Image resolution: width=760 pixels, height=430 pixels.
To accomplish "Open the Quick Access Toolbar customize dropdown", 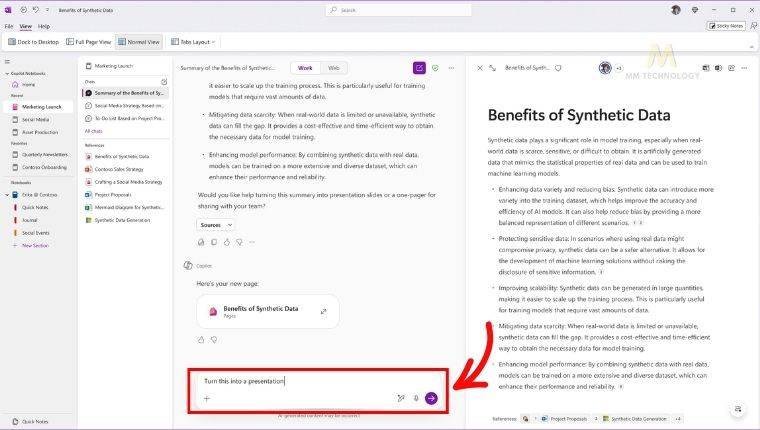I will coord(47,10).
